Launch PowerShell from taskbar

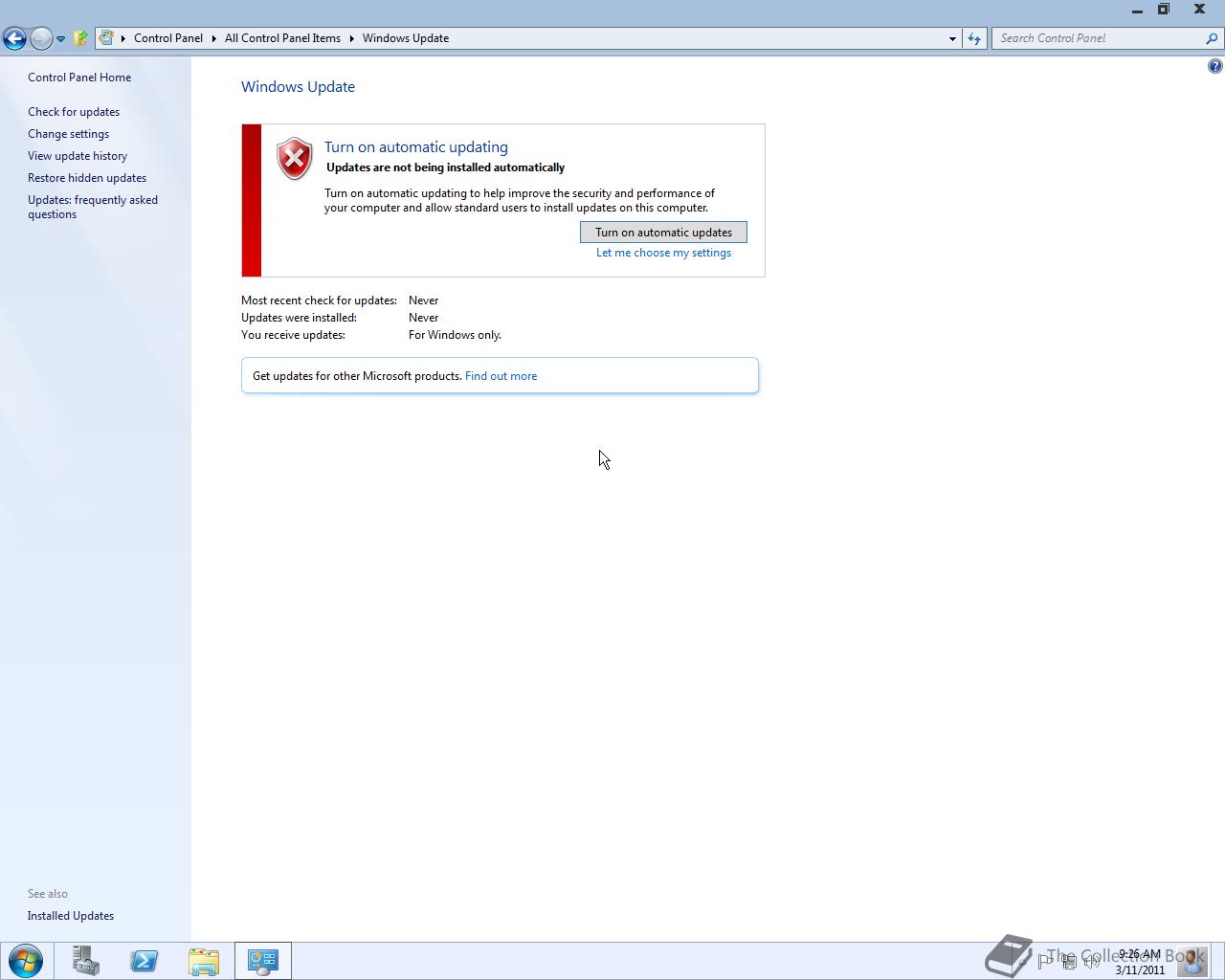pyautogui.click(x=145, y=961)
